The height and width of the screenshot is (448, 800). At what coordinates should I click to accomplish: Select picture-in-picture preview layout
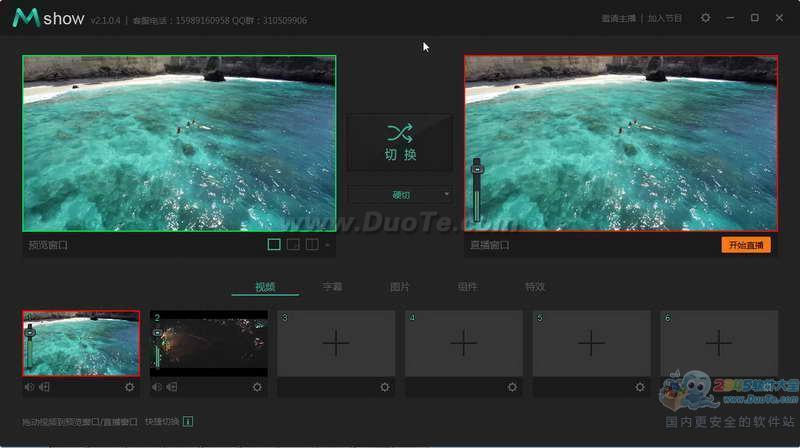293,244
